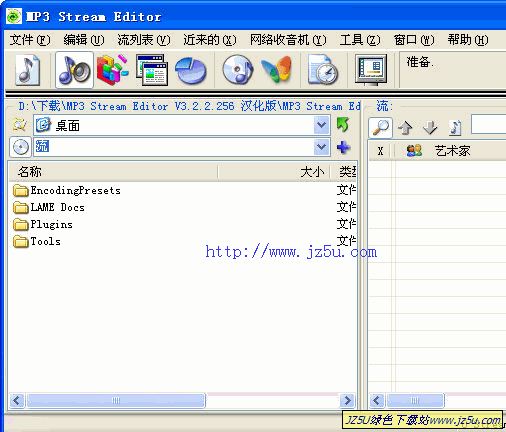Viewport: 506px width, 432px height.
Task: Click the app icon in title bar
Action: 14,17
